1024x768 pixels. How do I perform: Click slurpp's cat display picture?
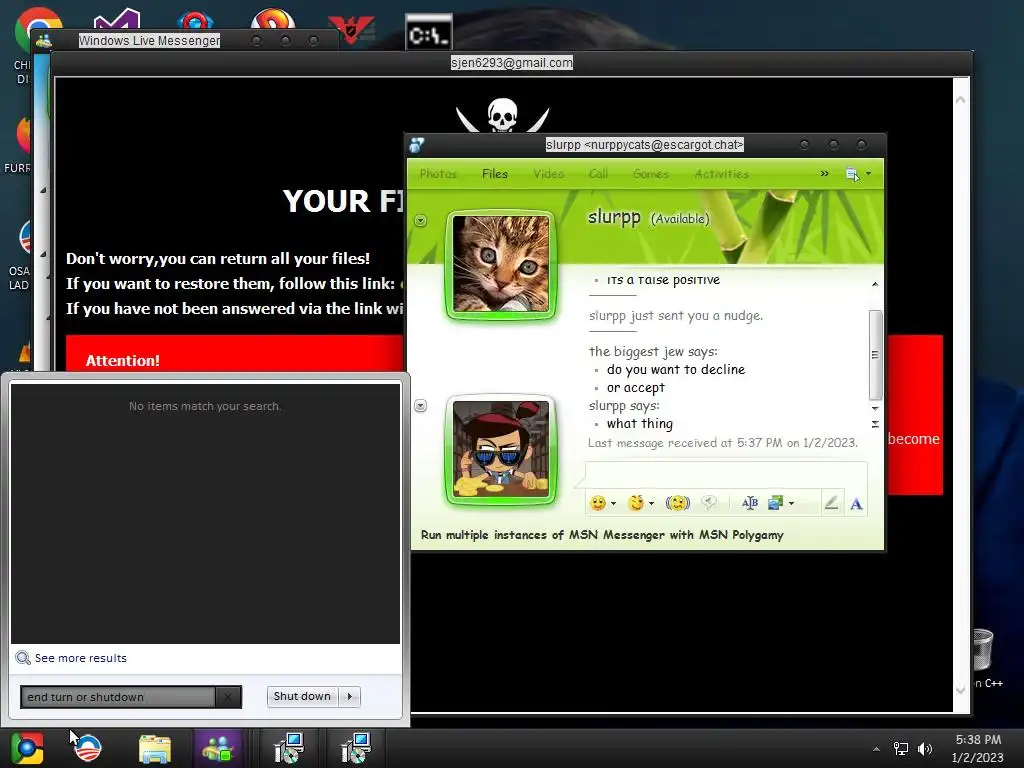(x=501, y=264)
